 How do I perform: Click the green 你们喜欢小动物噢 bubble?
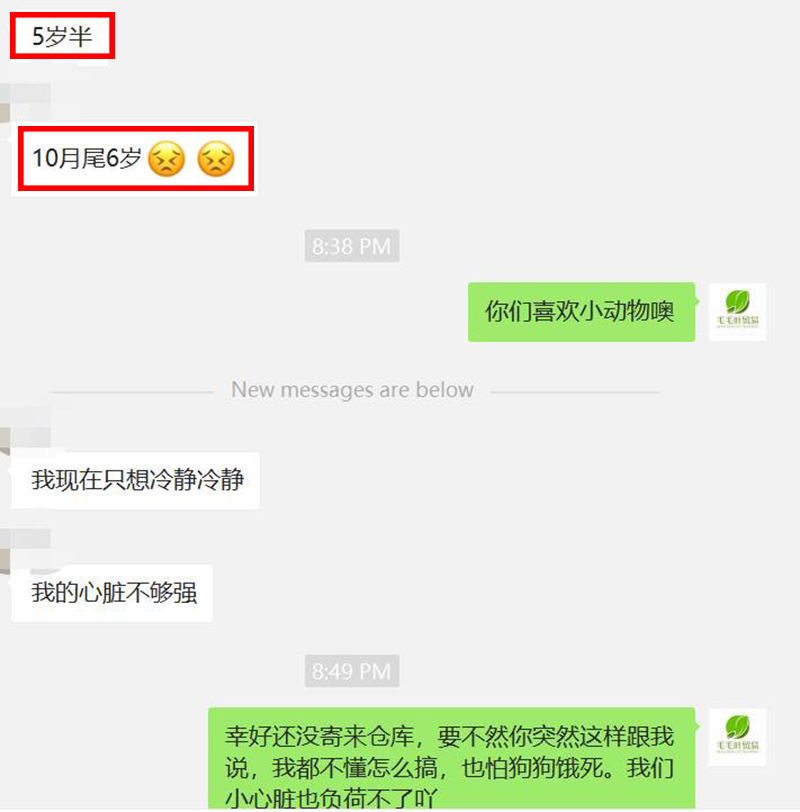point(581,312)
